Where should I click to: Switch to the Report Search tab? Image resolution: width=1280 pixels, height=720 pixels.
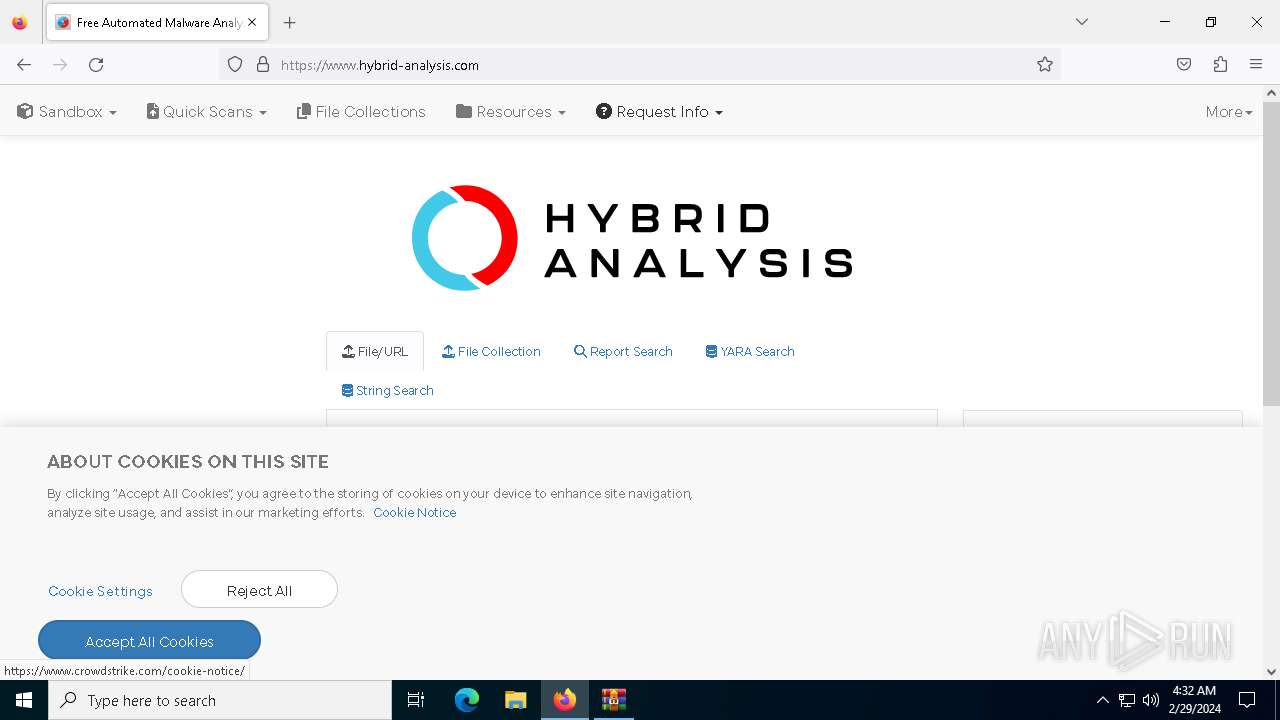pyautogui.click(x=623, y=351)
